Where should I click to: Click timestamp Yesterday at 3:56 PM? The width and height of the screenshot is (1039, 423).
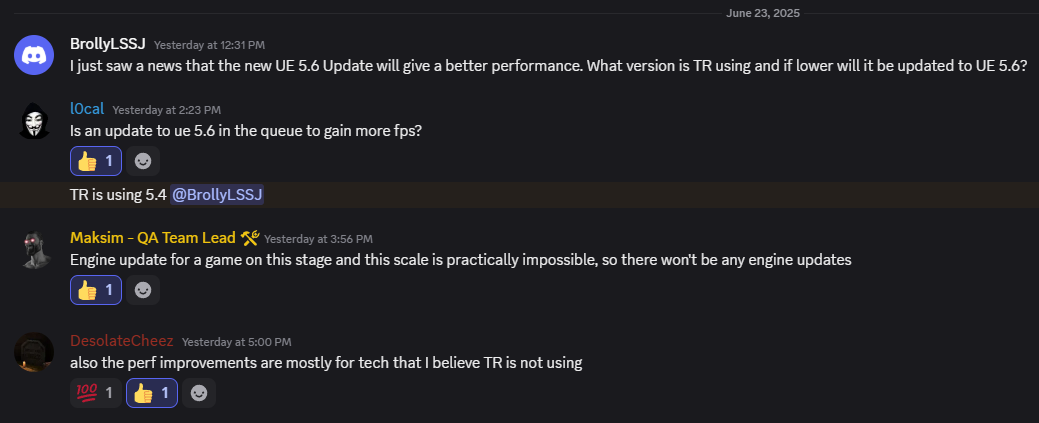coord(318,239)
